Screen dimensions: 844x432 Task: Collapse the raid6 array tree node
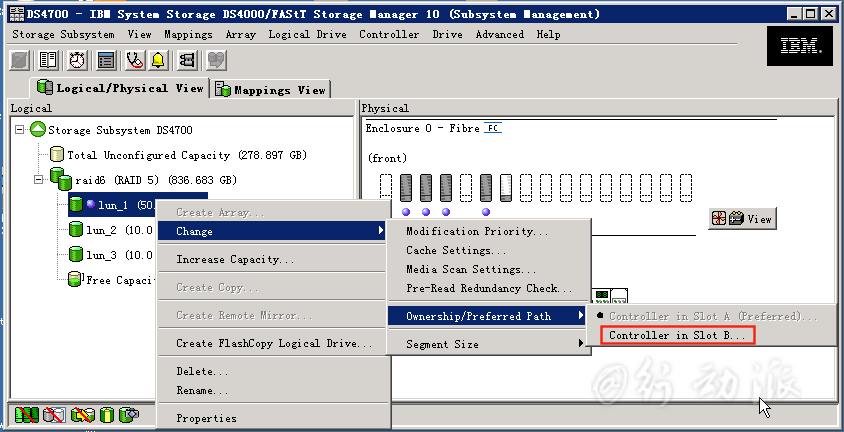(x=38, y=180)
